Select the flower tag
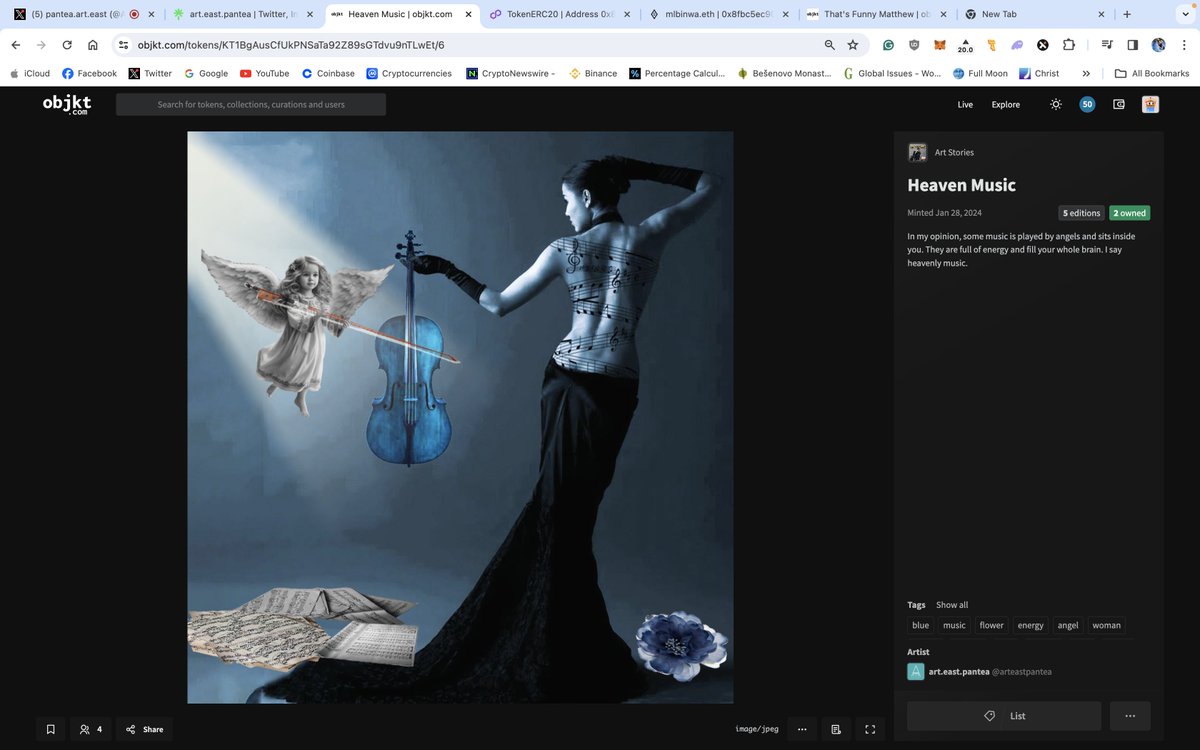 click(x=991, y=625)
